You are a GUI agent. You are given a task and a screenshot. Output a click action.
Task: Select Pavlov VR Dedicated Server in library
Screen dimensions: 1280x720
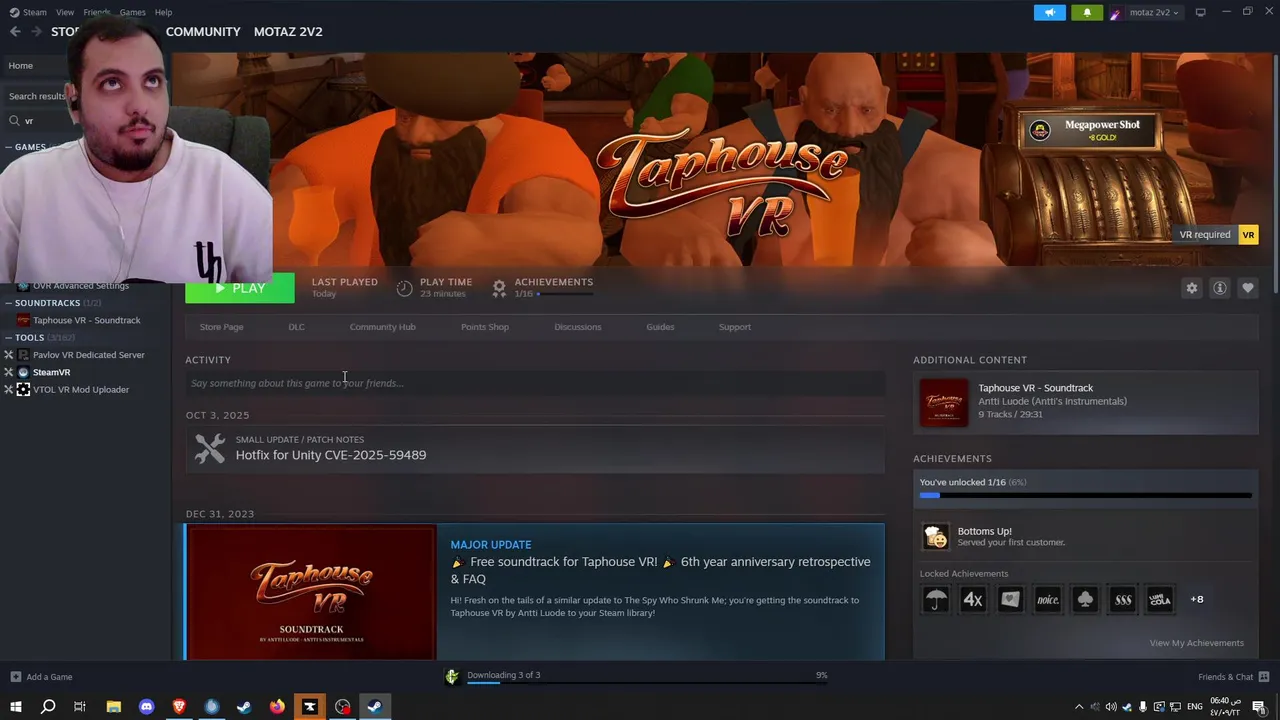click(x=88, y=355)
